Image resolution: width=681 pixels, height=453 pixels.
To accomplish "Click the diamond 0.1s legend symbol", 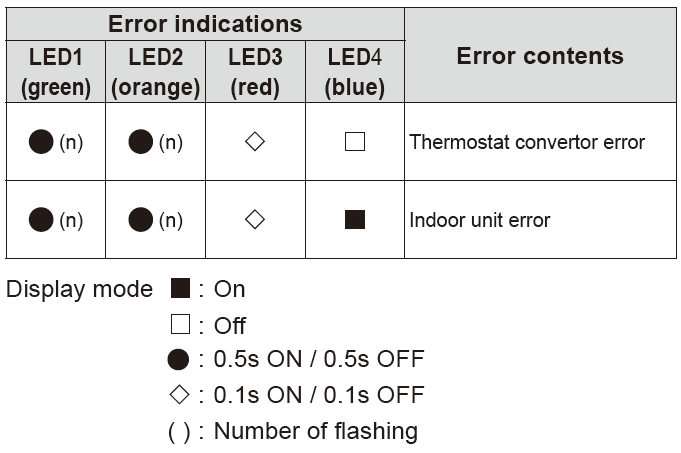I will [x=179, y=395].
